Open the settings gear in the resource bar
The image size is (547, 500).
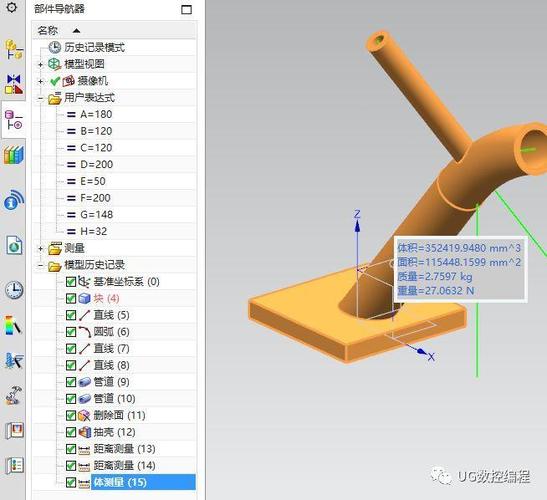12,8
